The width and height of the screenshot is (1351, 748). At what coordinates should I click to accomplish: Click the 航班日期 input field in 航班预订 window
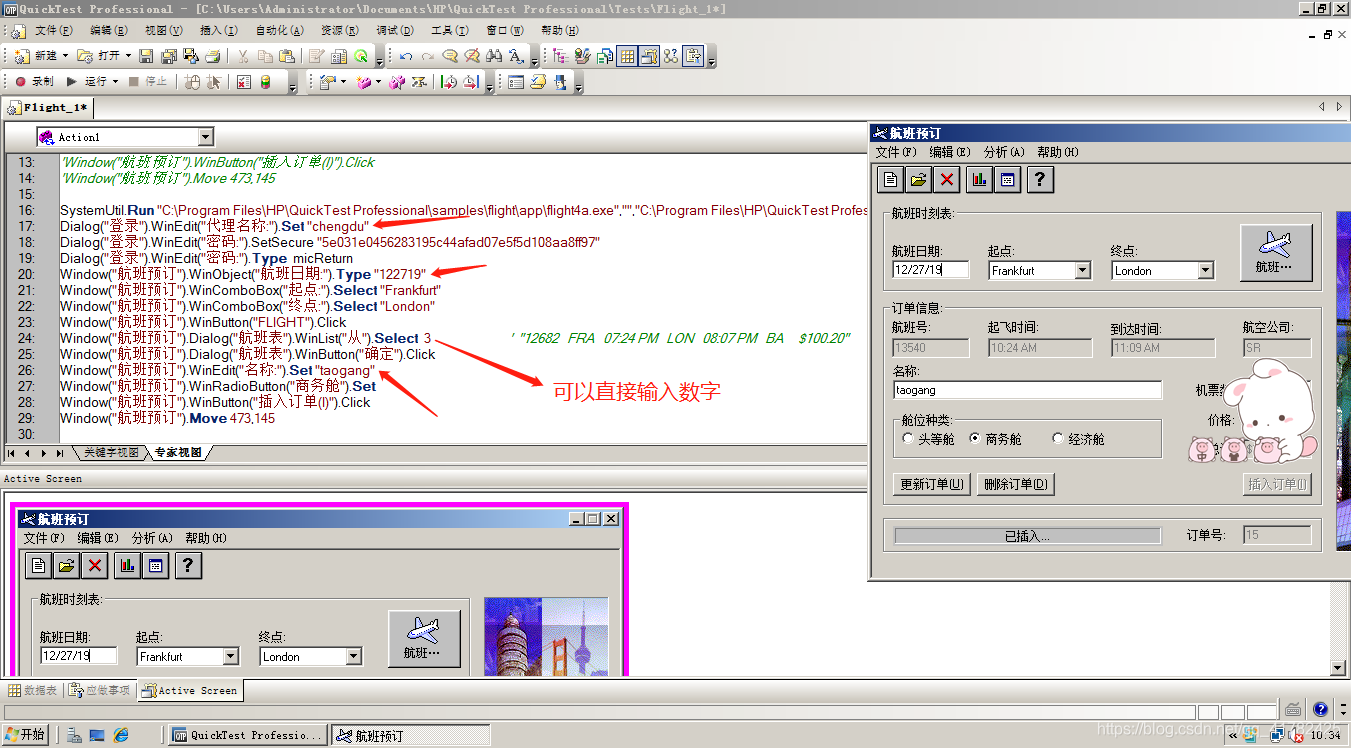pyautogui.click(x=931, y=270)
